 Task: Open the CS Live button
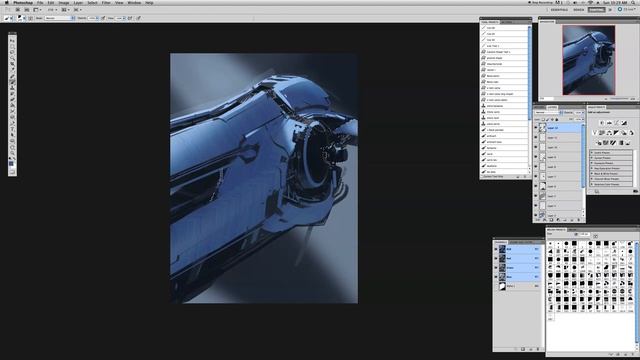pyautogui.click(x=626, y=9)
